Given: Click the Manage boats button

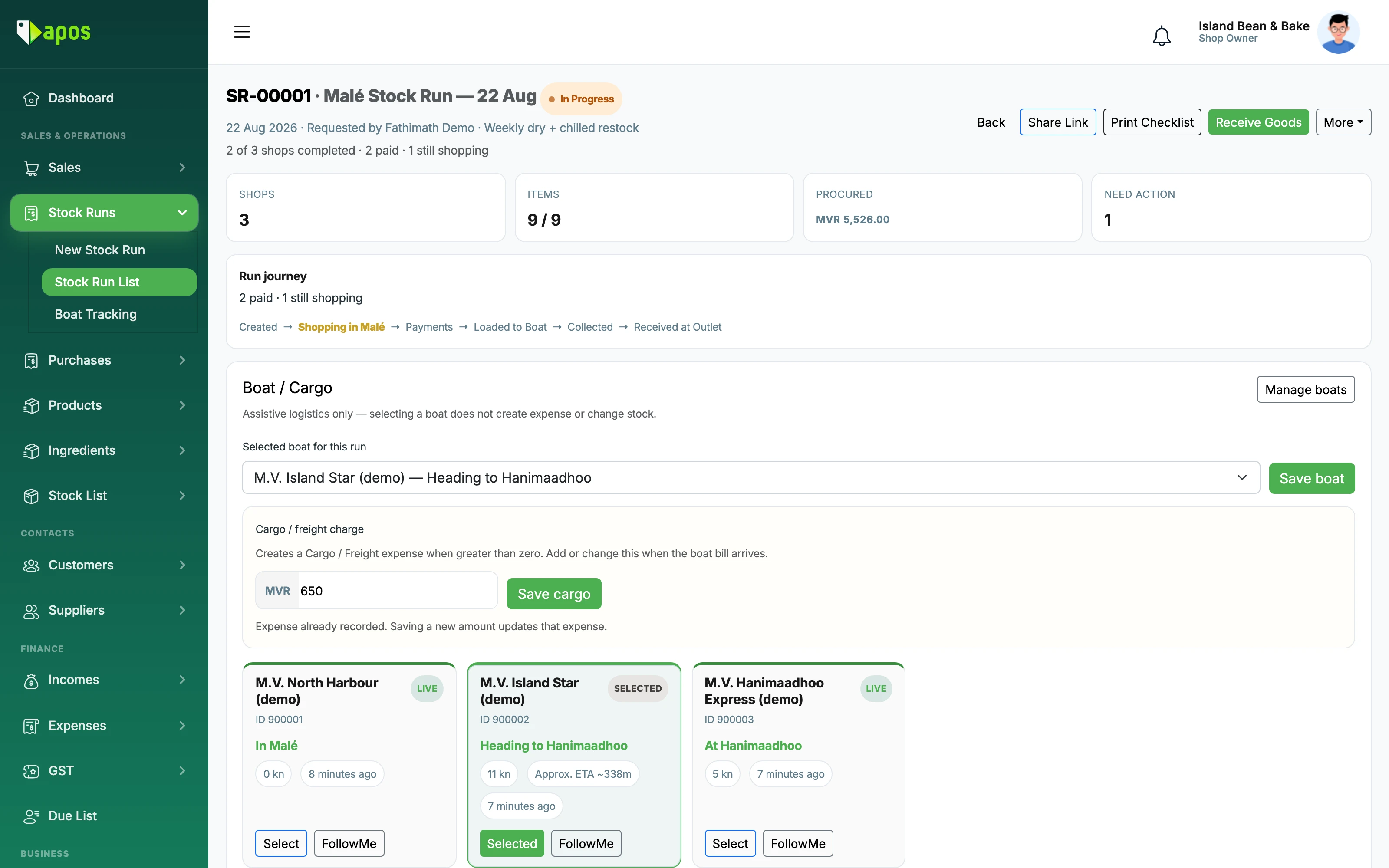Looking at the screenshot, I should click(x=1306, y=390).
